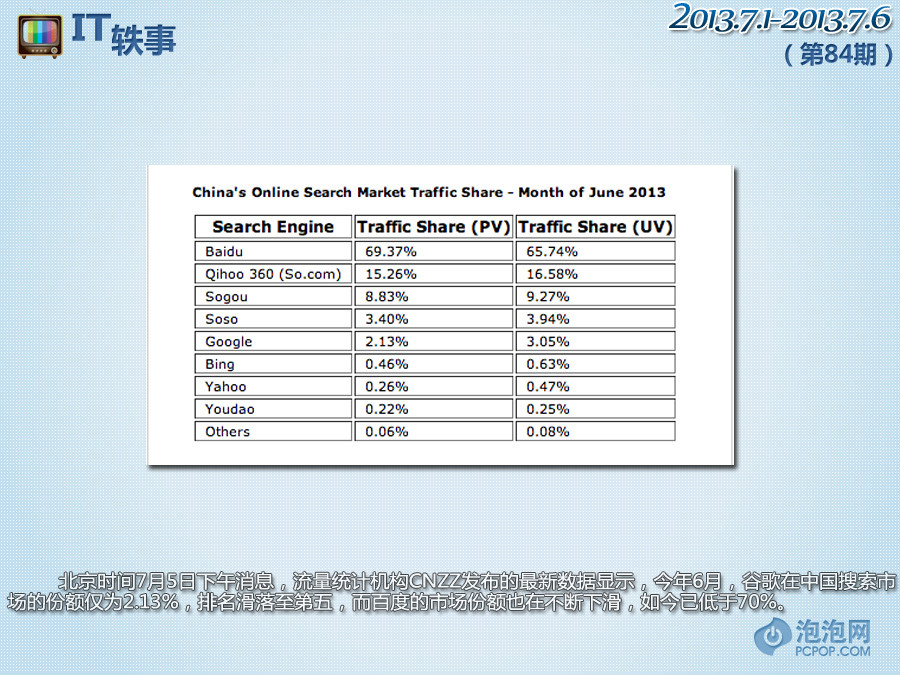Select the Others row name cell
This screenshot has height=675, width=900.
tap(273, 431)
